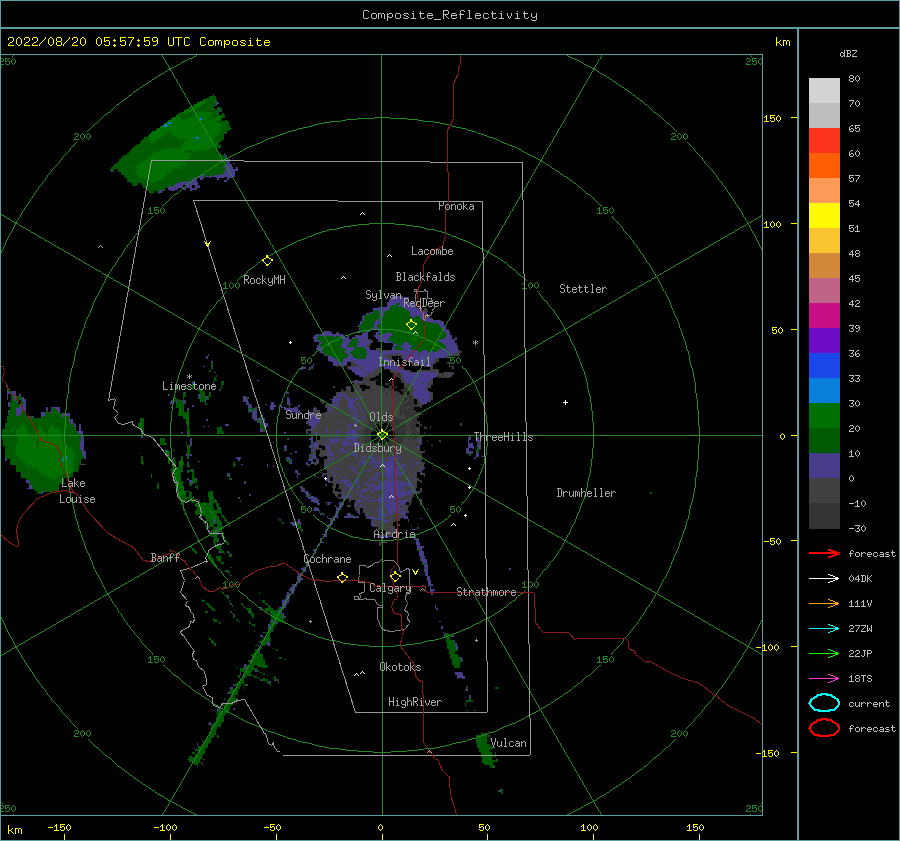Click the Limestone label
Image resolution: width=900 pixels, height=841 pixels.
tap(189, 386)
